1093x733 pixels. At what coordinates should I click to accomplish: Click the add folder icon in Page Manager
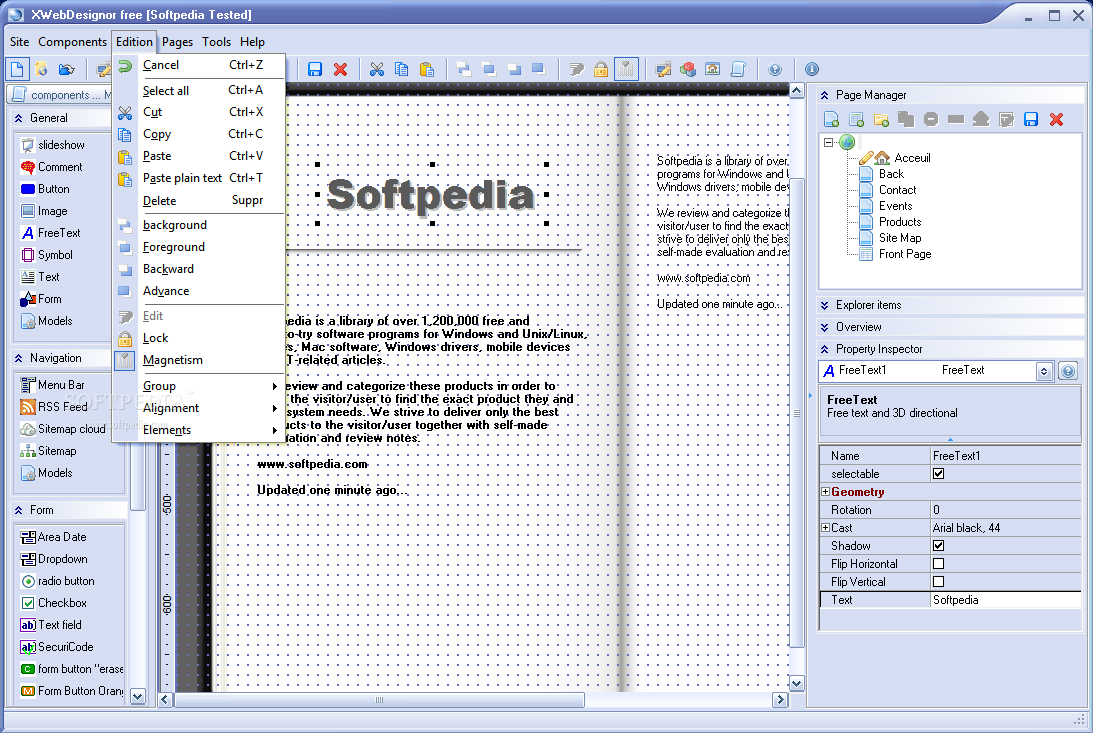click(881, 119)
